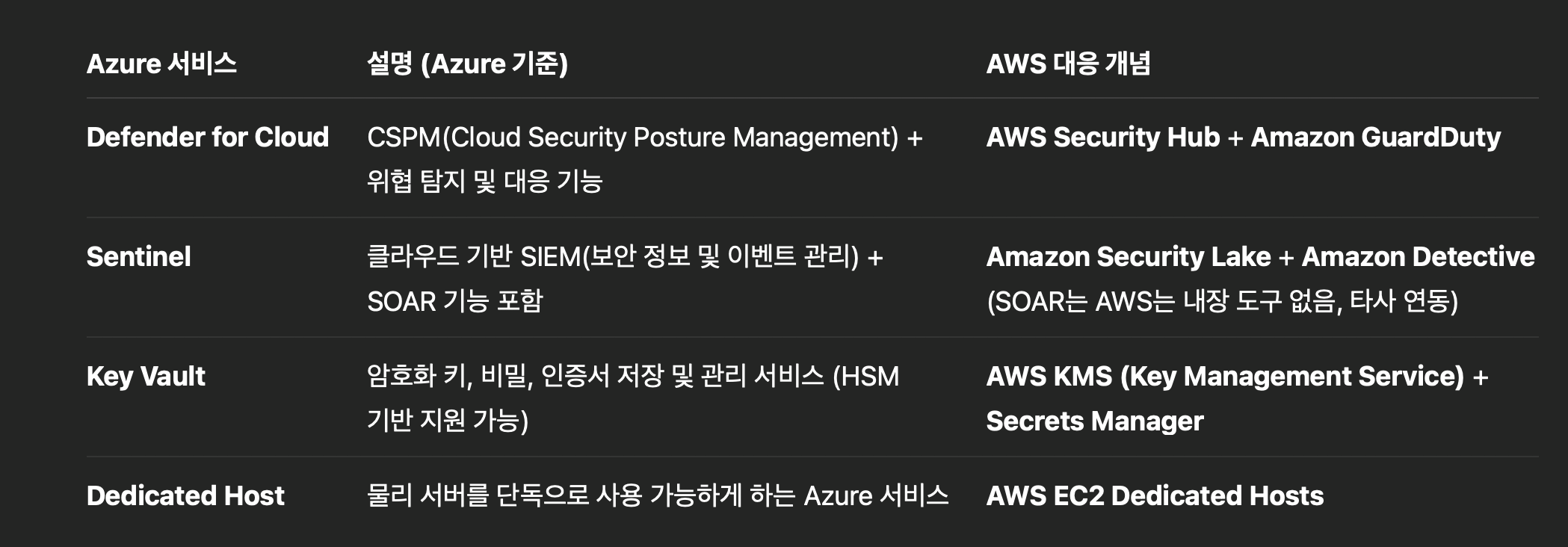Select the 'Dedicated Host' row label

pos(185,495)
